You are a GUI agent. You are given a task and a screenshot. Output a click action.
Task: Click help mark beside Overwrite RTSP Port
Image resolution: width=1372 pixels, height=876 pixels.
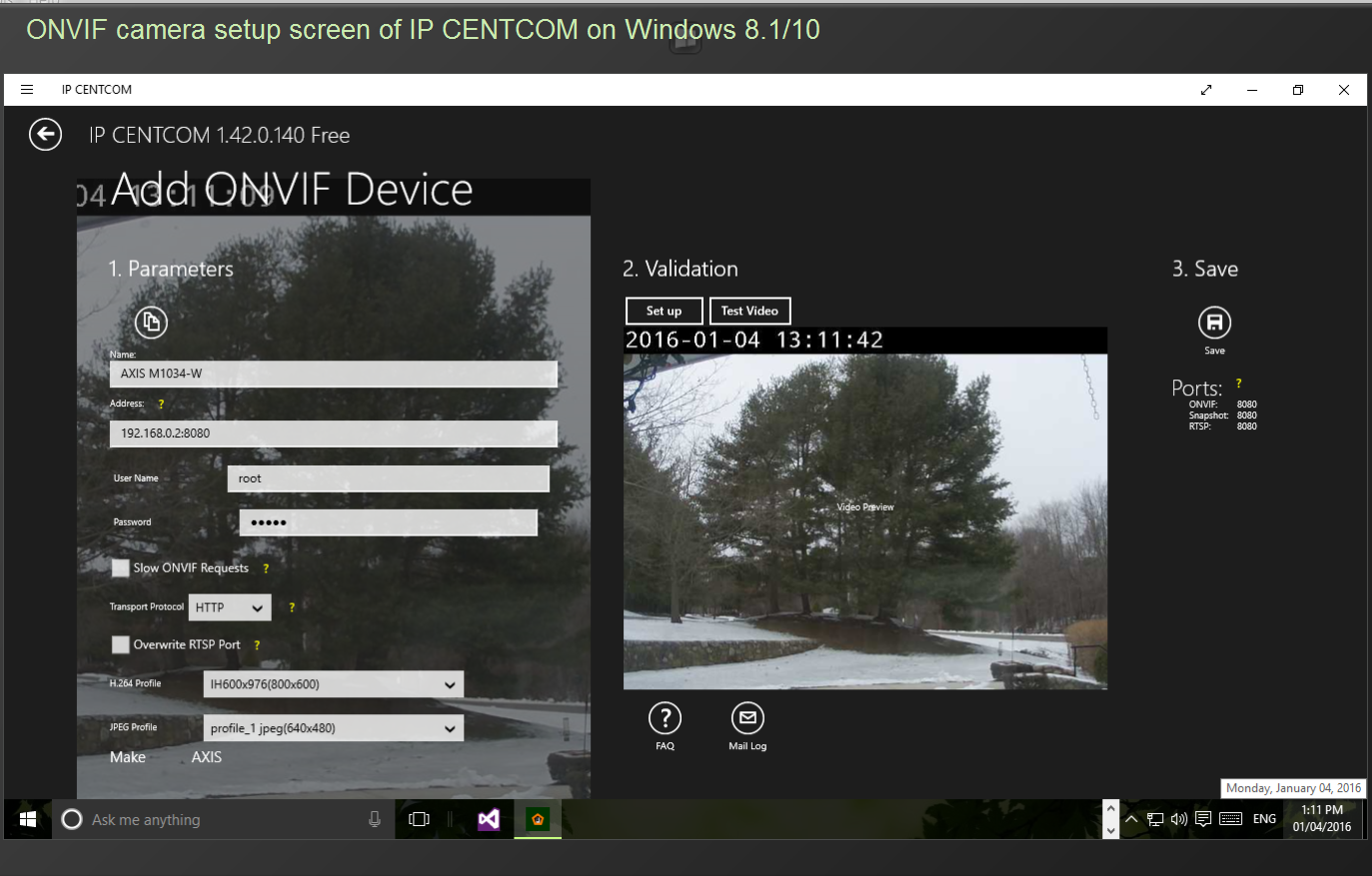coord(257,645)
